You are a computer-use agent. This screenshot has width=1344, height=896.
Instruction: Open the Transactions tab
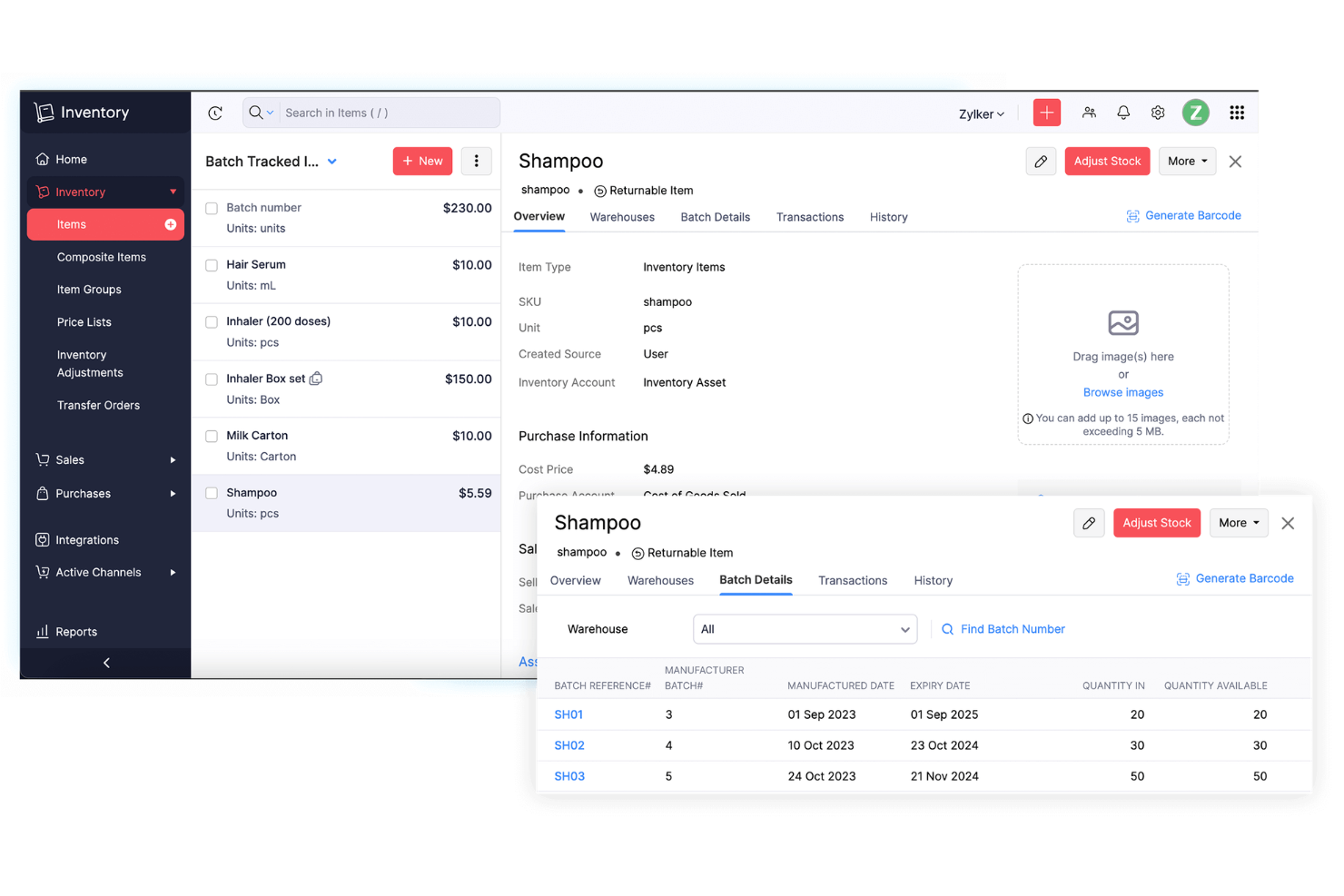click(852, 580)
